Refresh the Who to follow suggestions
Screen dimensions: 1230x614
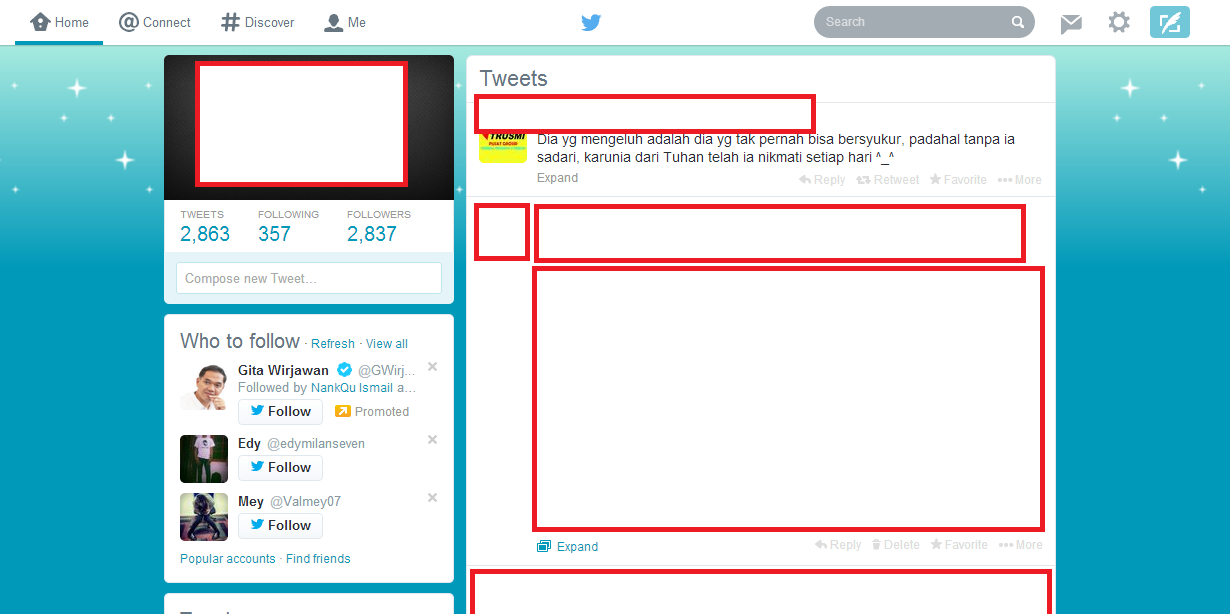pyautogui.click(x=332, y=343)
